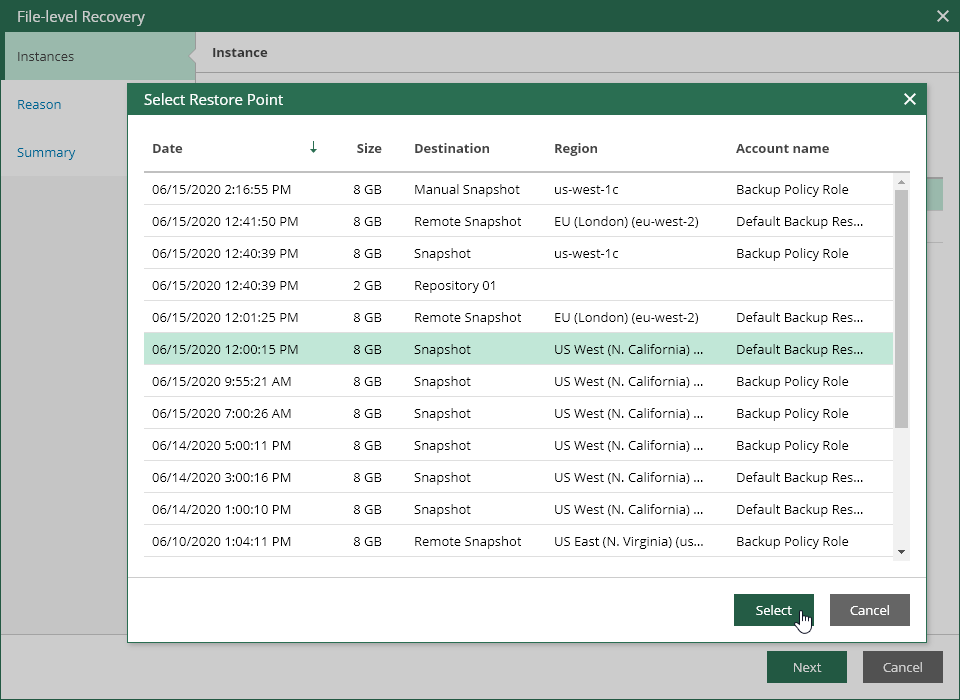Image resolution: width=960 pixels, height=700 pixels.
Task: Click Next in File-level Recovery wizard
Action: pos(806,667)
